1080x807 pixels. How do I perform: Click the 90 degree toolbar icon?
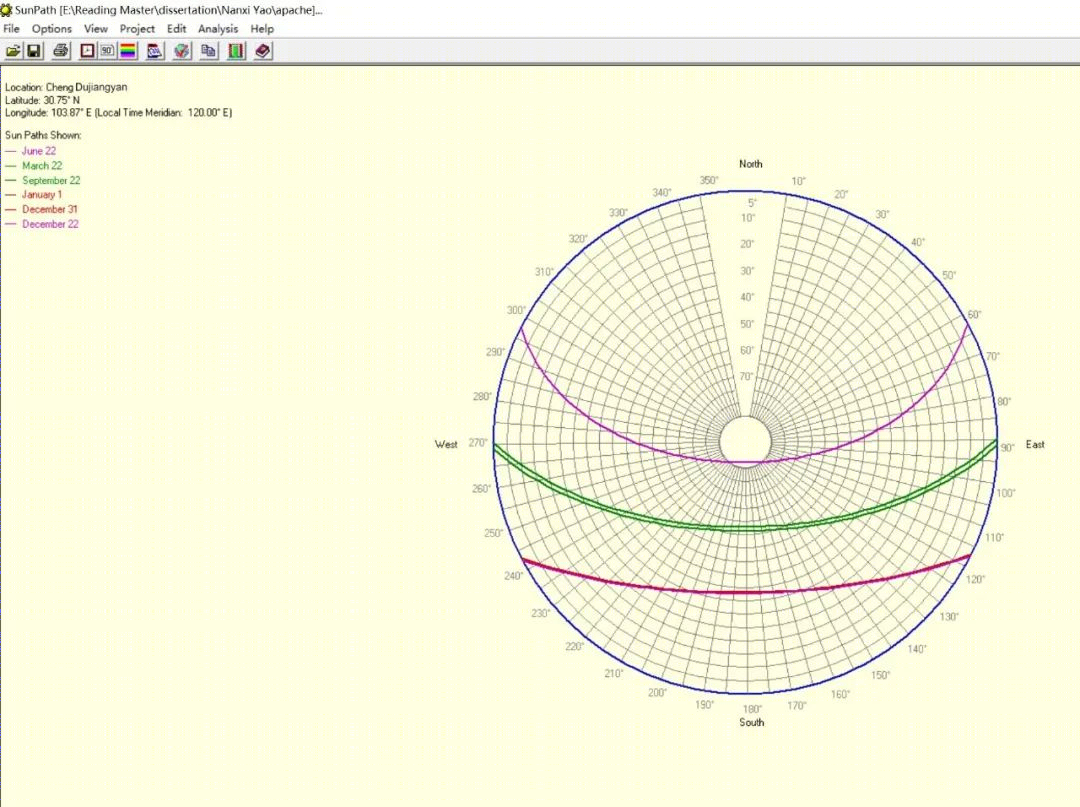tap(108, 51)
